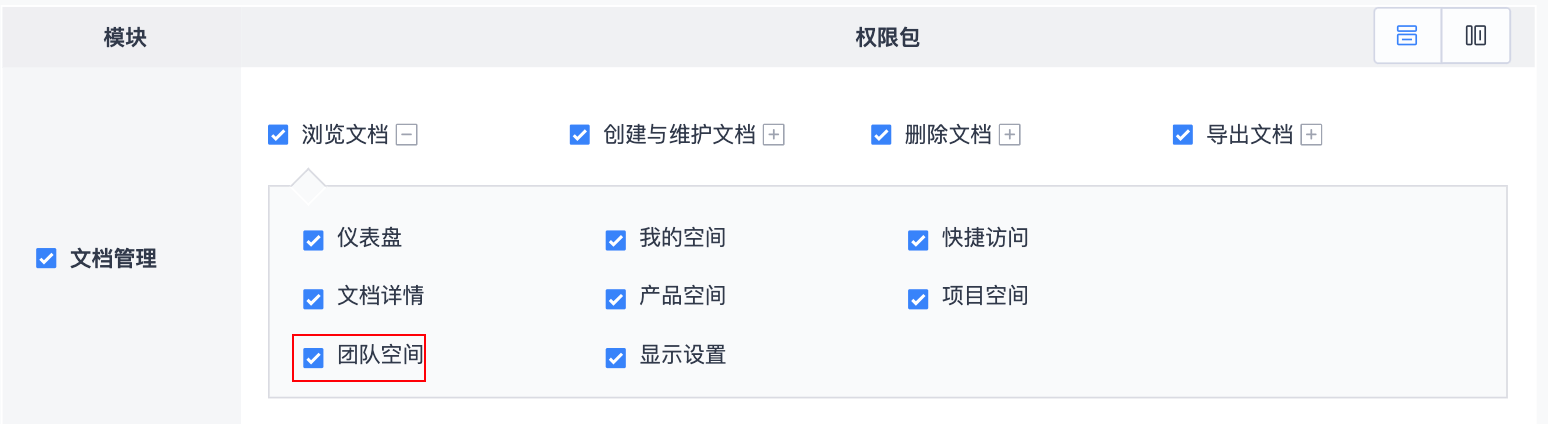Screen dimensions: 1548x424
Task: Disable the 文档详情 permission
Action: click(x=313, y=299)
